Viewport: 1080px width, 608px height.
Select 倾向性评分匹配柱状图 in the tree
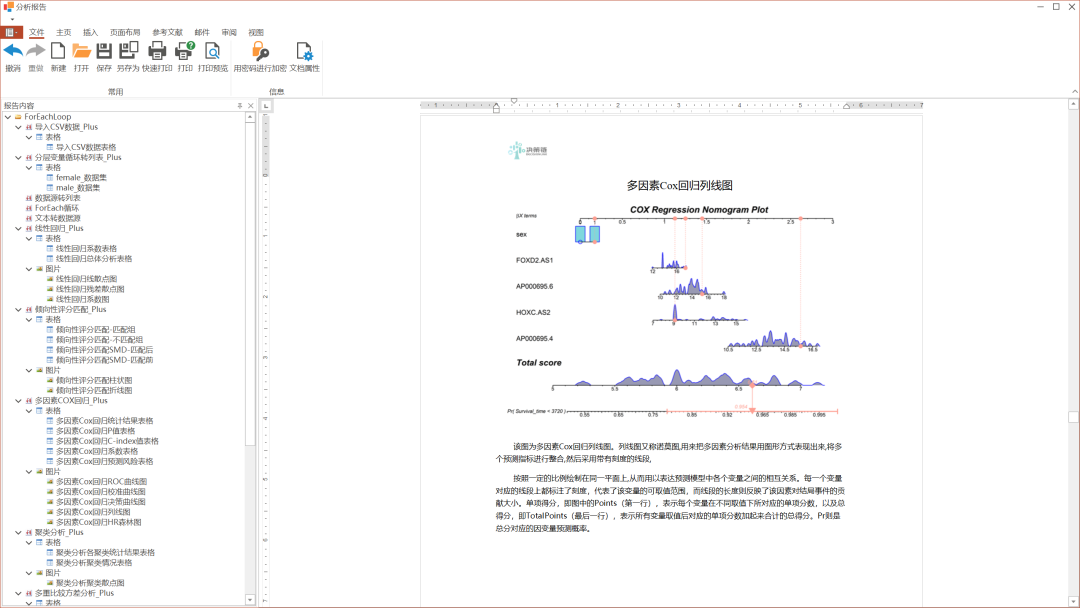pyautogui.click(x=94, y=380)
